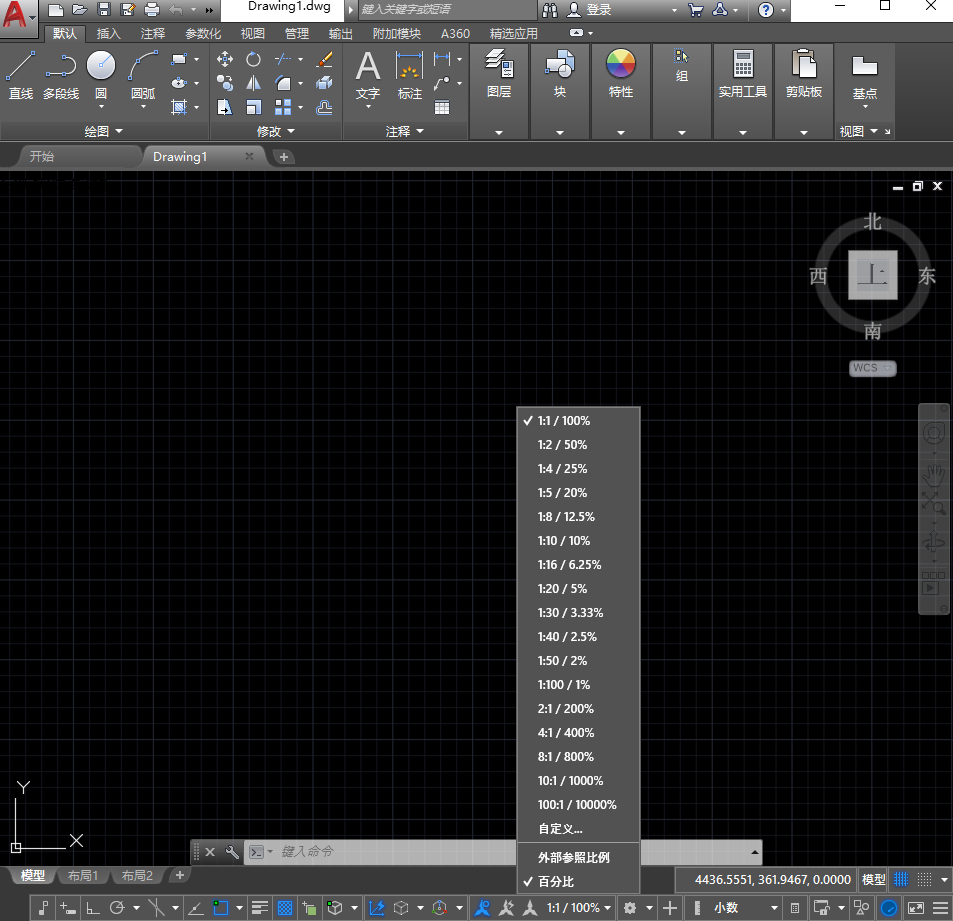953x921 pixels.
Task: Click the Table icon in Annotation panel
Action: (442, 108)
